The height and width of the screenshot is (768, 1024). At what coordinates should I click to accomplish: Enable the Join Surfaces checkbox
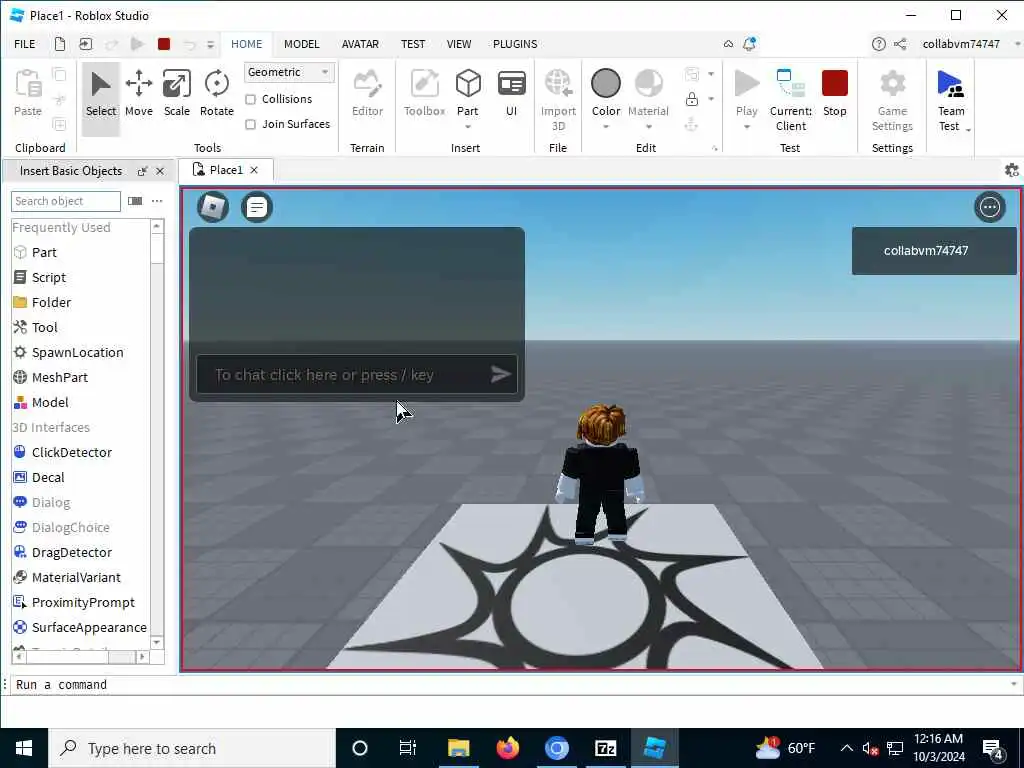(250, 124)
